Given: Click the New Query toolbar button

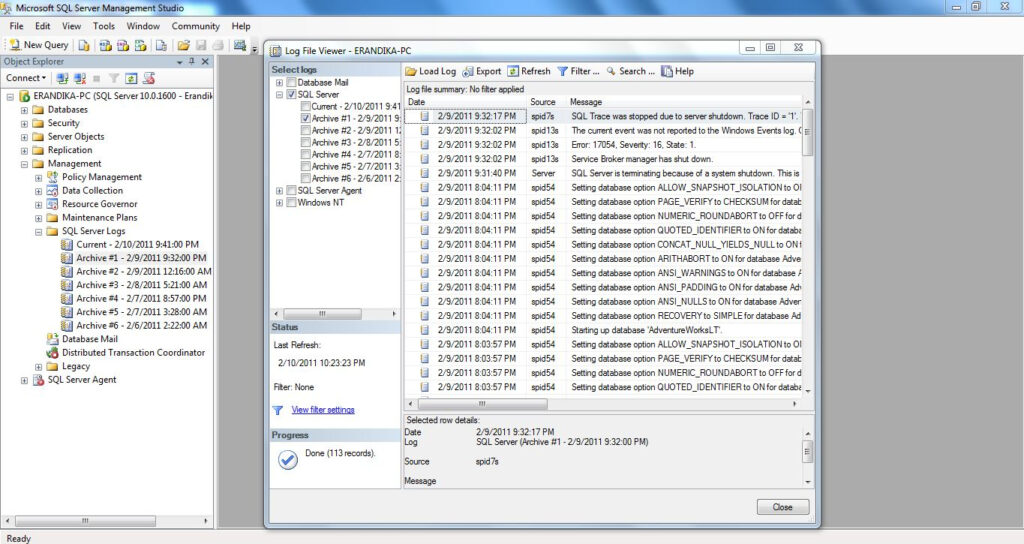Looking at the screenshot, I should 39,44.
